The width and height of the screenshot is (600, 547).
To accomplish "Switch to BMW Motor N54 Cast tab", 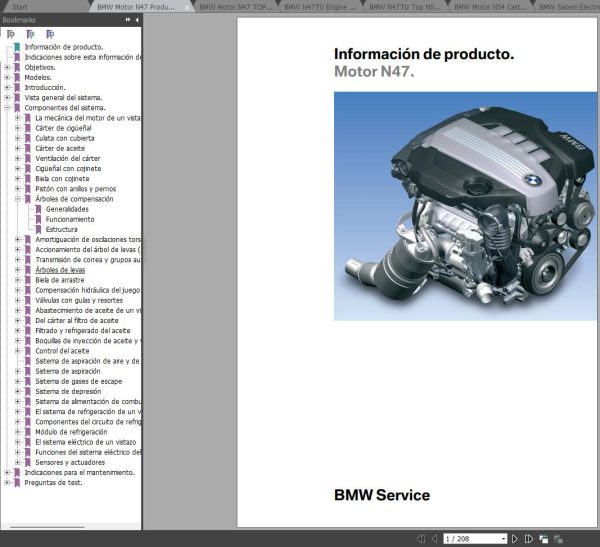I will coord(490,7).
